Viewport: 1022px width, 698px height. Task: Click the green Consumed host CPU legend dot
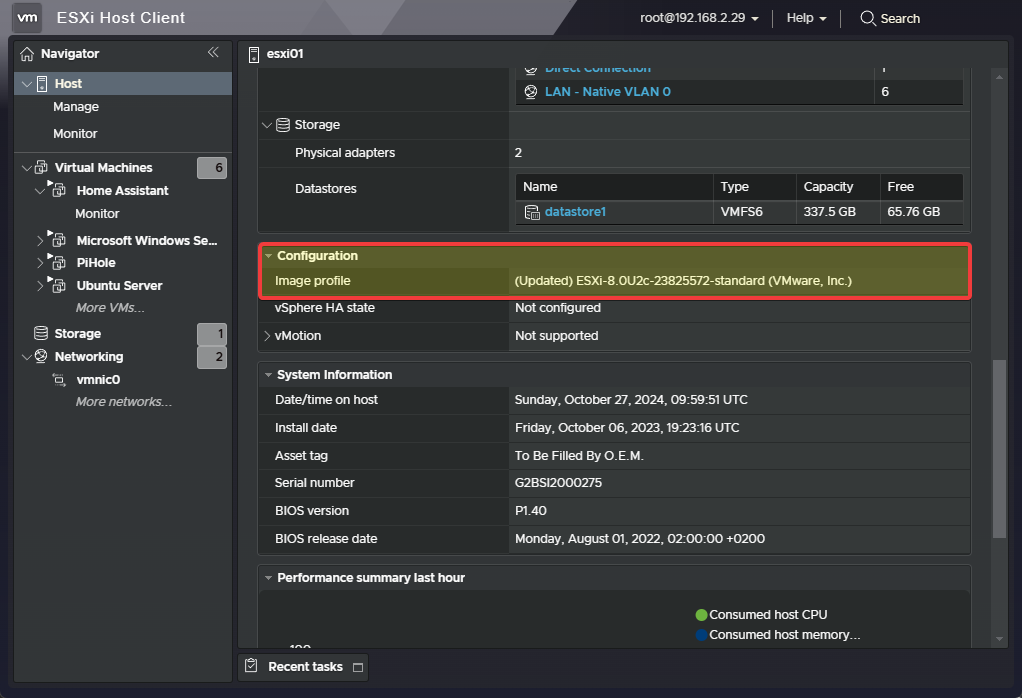(701, 615)
